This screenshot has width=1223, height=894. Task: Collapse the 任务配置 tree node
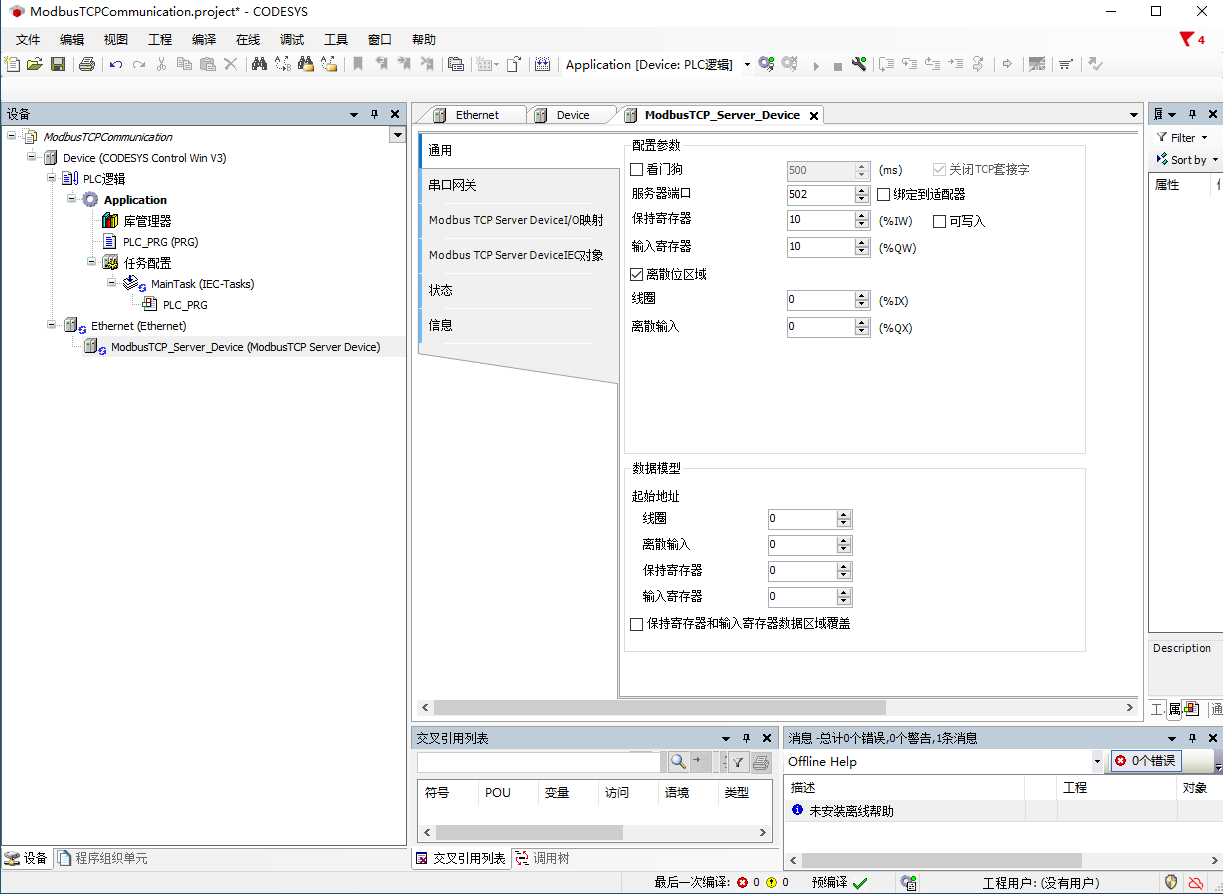click(92, 262)
